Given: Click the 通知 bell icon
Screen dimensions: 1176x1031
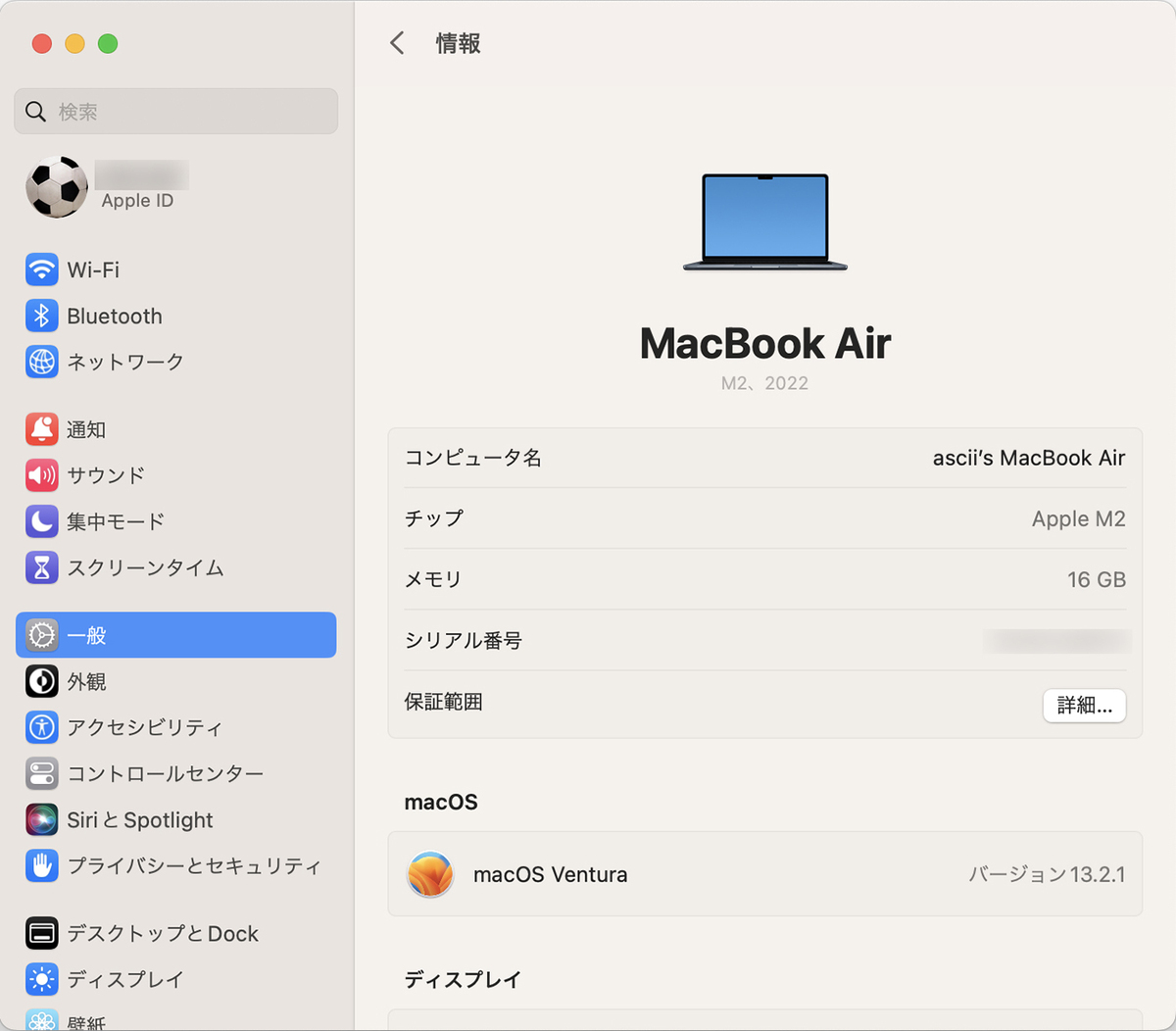Looking at the screenshot, I should (42, 429).
